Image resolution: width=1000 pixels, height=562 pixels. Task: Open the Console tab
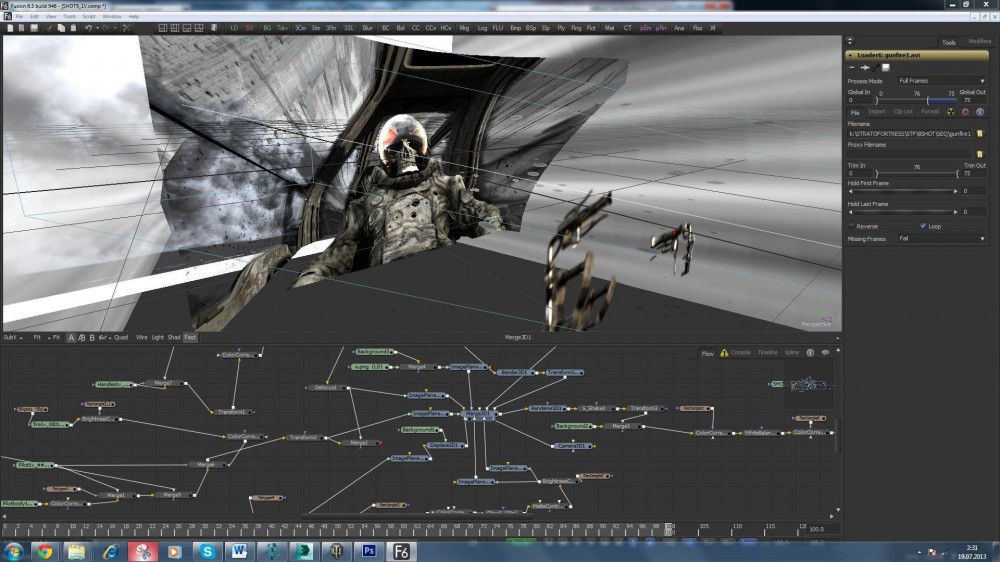[x=740, y=353]
